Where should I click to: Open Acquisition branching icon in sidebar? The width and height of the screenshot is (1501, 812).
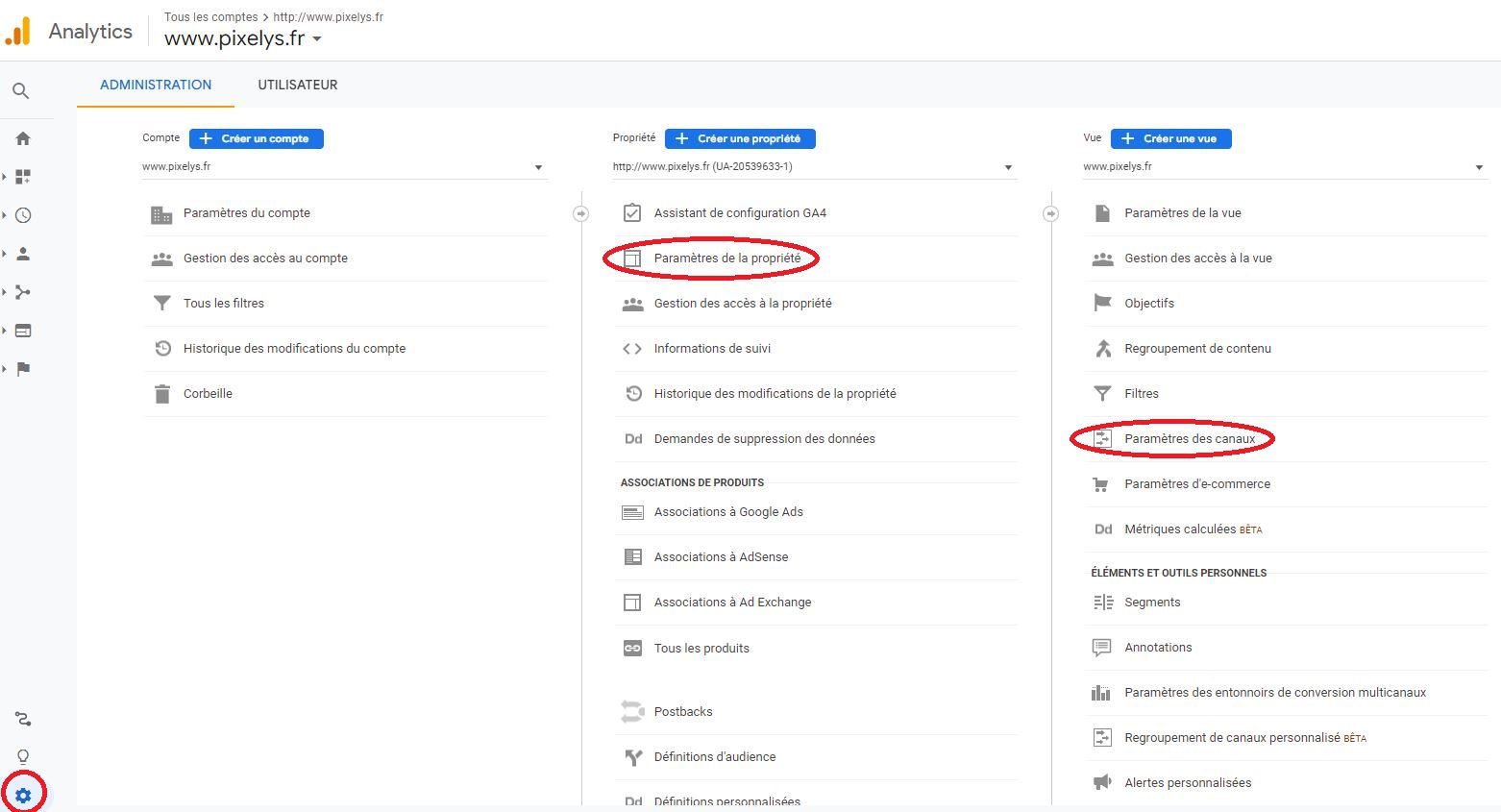23,292
